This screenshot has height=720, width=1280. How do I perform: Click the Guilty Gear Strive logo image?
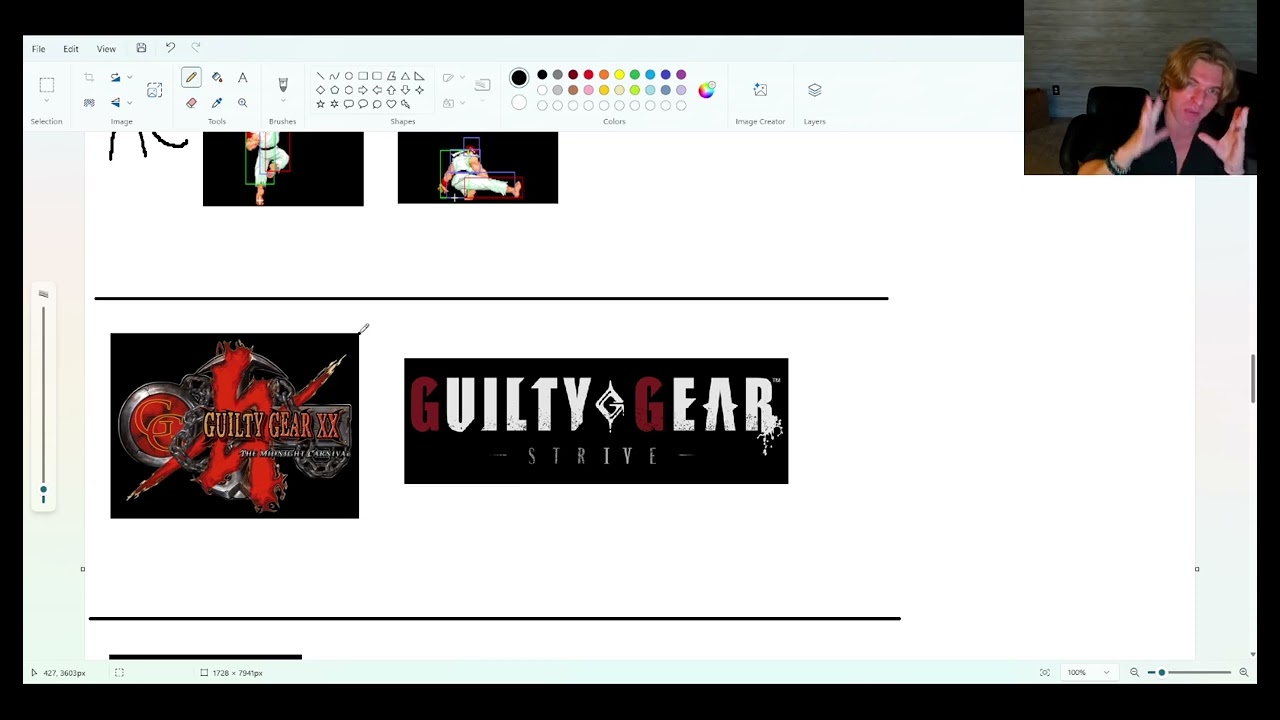(x=596, y=421)
